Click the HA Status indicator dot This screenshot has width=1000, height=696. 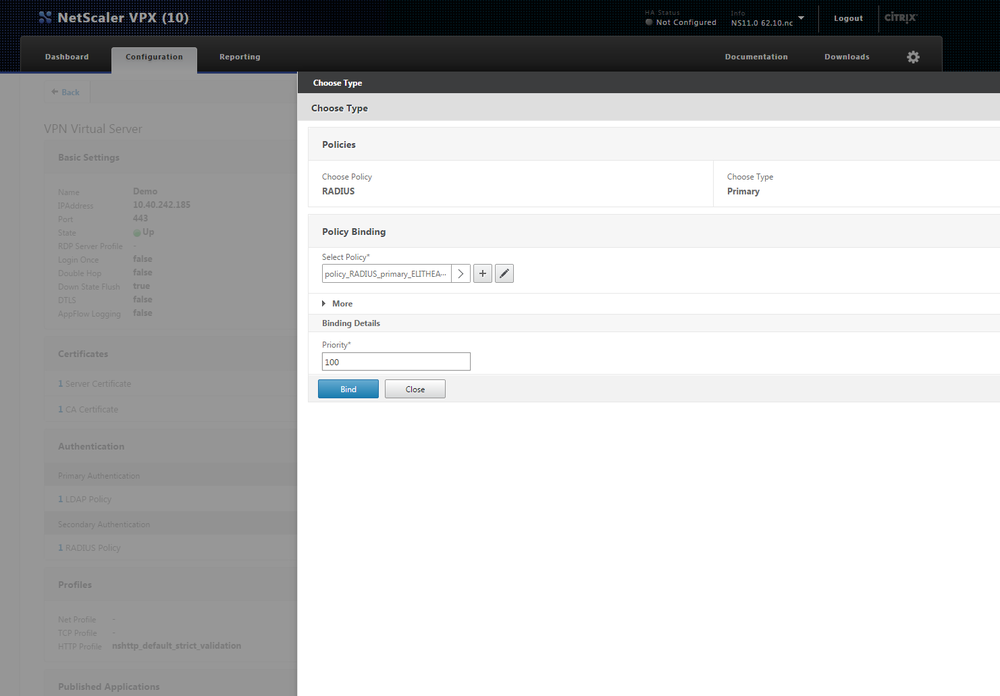pos(649,22)
